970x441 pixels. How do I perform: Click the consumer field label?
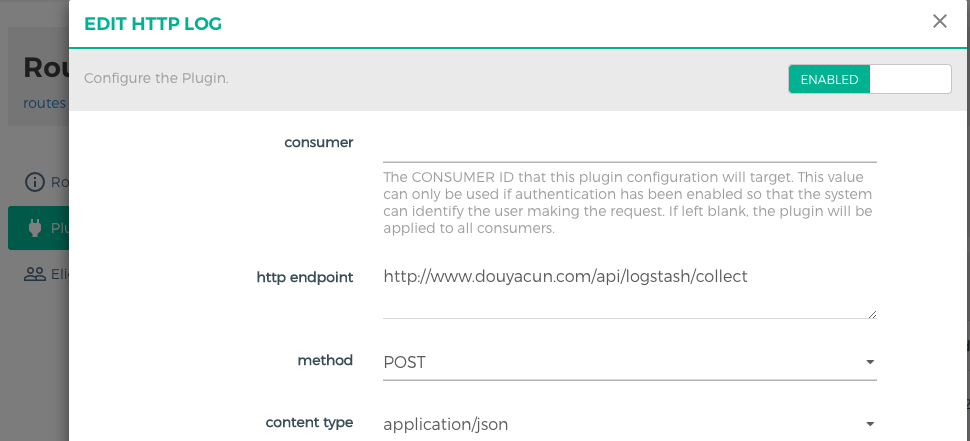319,142
